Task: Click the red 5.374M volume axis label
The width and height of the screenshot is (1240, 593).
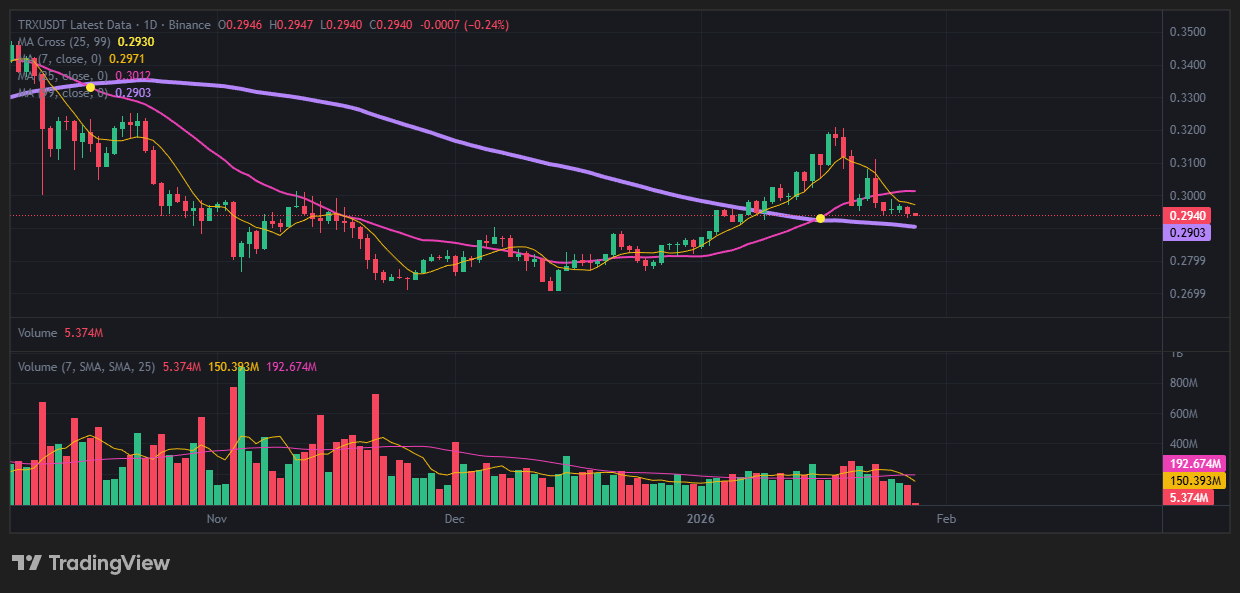Action: [x=1190, y=497]
